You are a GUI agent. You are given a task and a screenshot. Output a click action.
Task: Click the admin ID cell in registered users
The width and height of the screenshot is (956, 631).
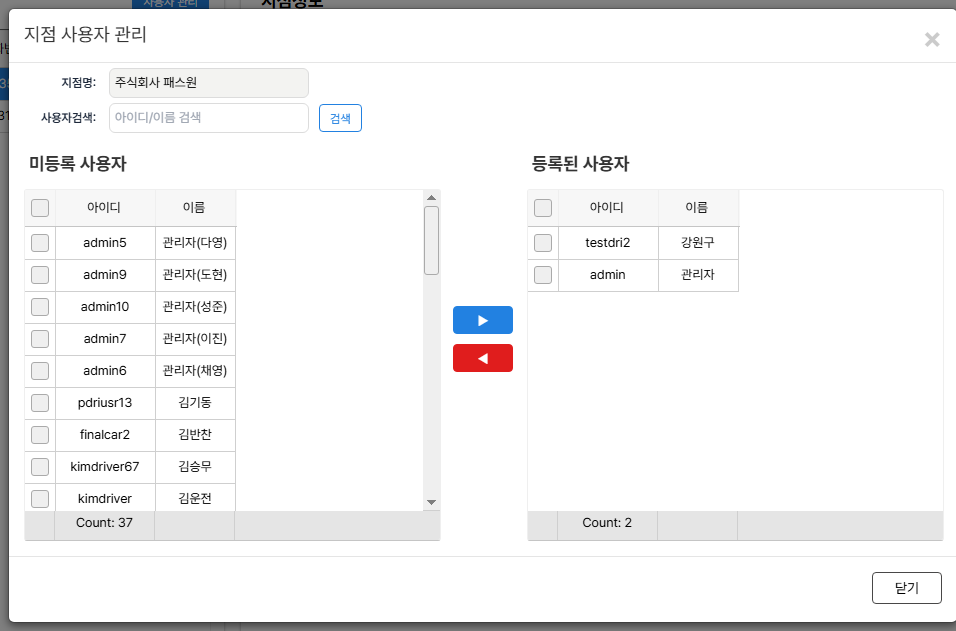(608, 275)
